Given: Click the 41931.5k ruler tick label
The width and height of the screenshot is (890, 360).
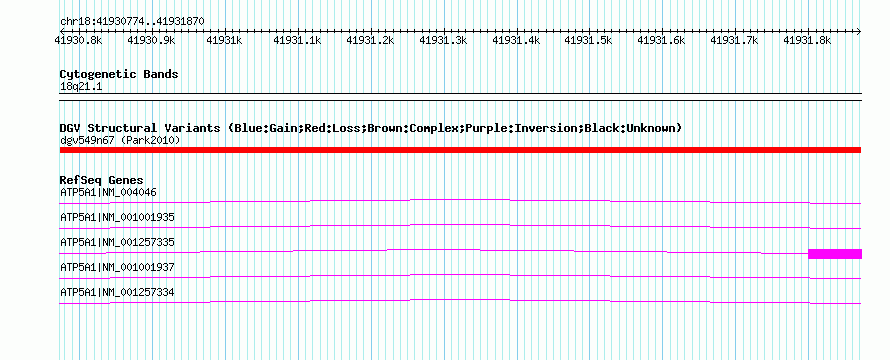Looking at the screenshot, I should tap(589, 40).
